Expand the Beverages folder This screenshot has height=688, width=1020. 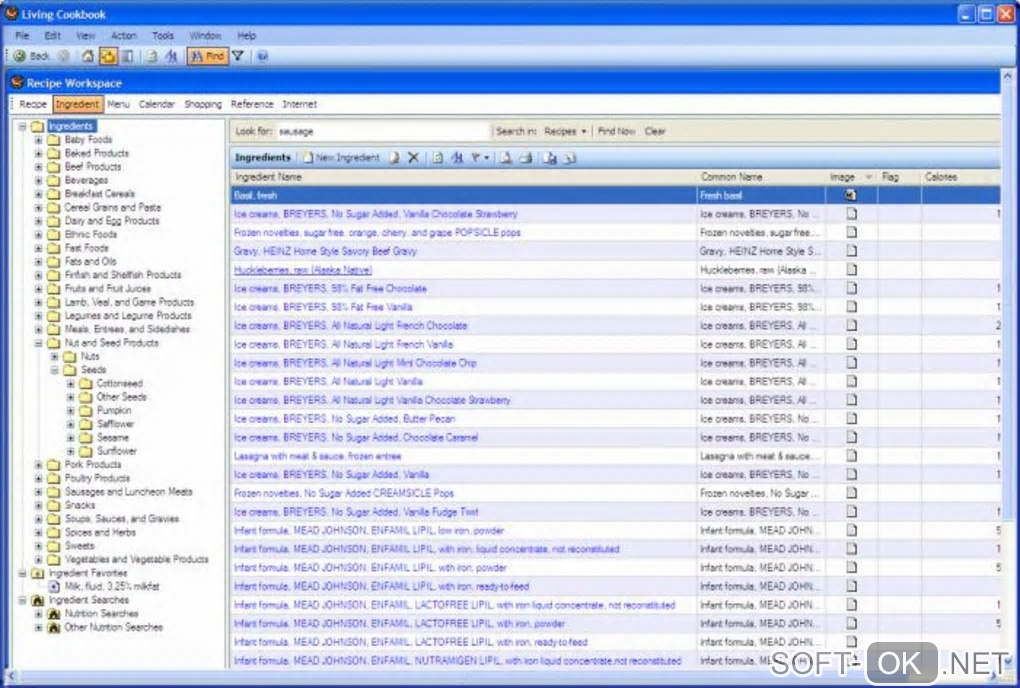[38, 180]
